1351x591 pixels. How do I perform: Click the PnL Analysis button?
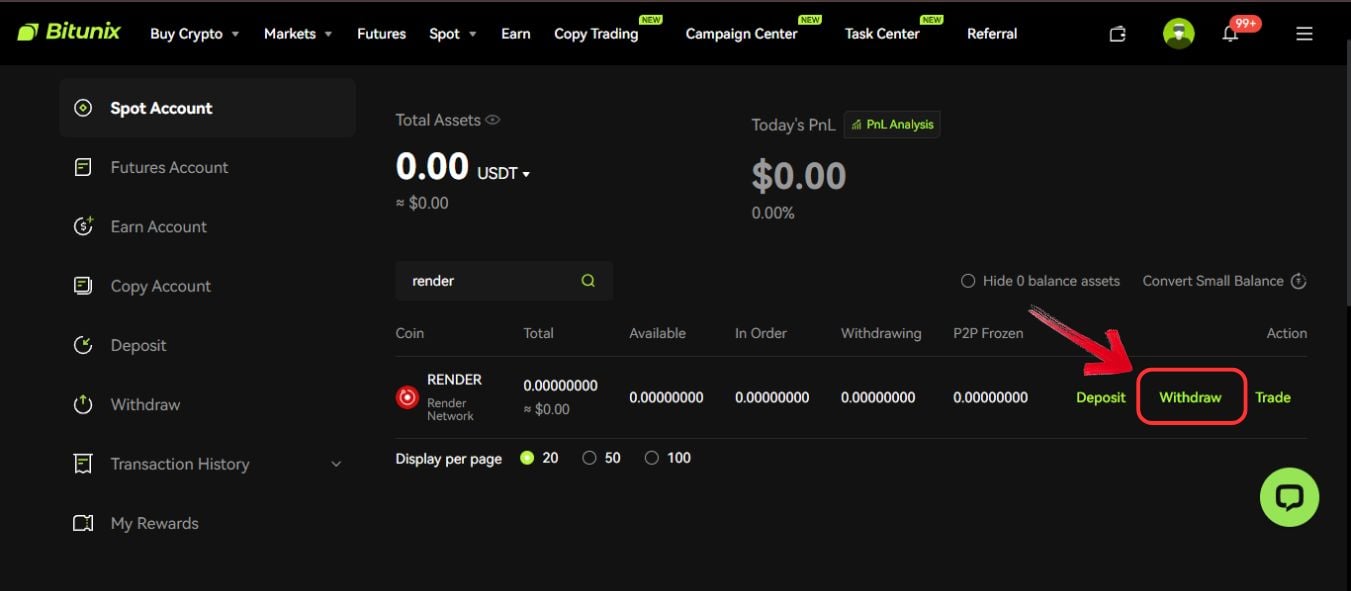[x=892, y=125]
